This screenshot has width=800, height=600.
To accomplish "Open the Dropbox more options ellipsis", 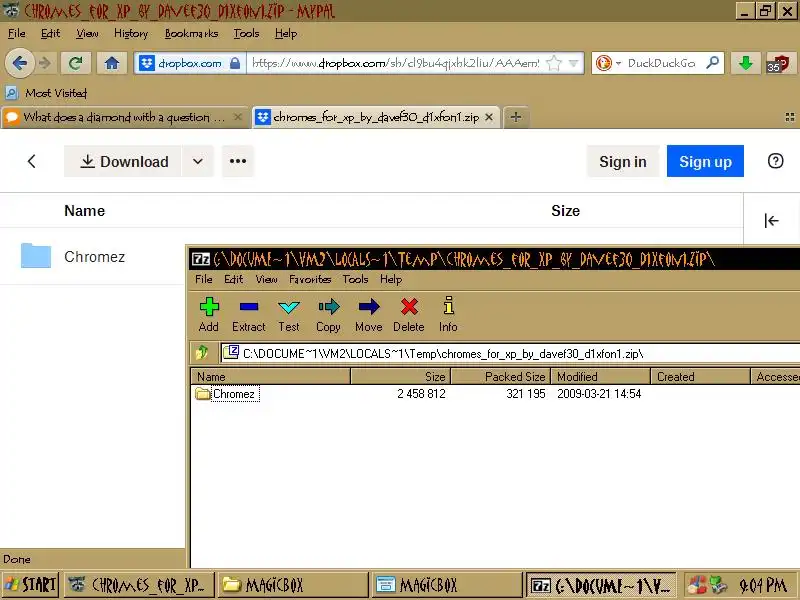I will coord(238,161).
